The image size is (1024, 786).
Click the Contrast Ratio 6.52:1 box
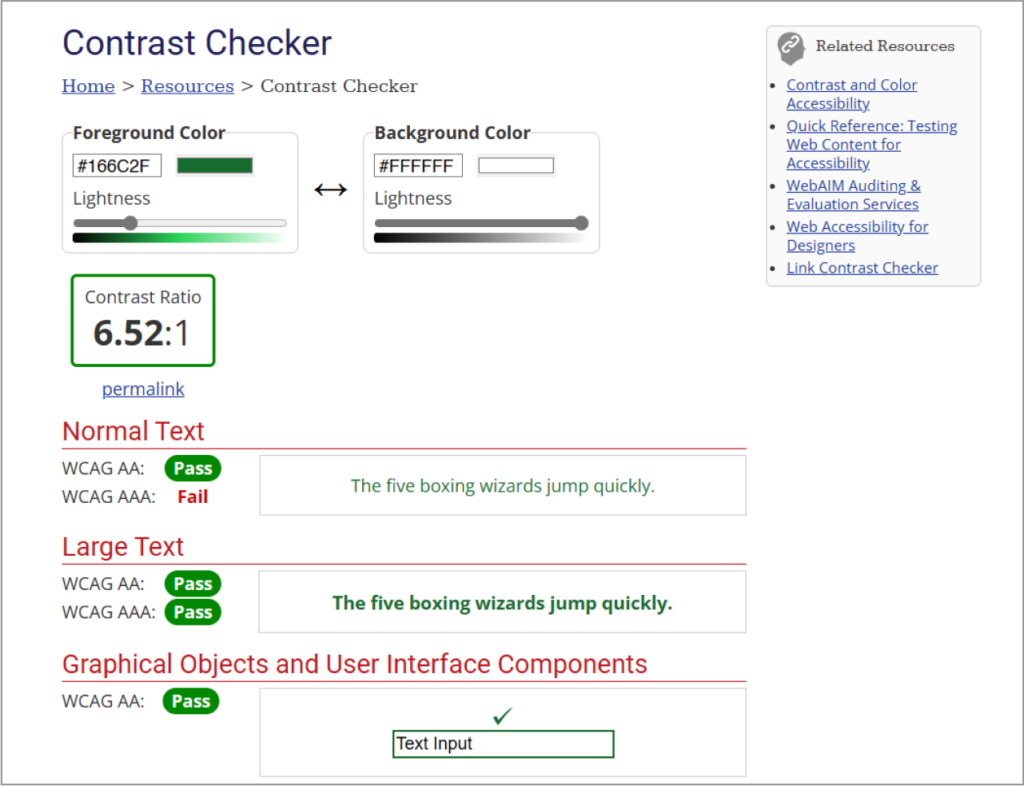tap(143, 320)
